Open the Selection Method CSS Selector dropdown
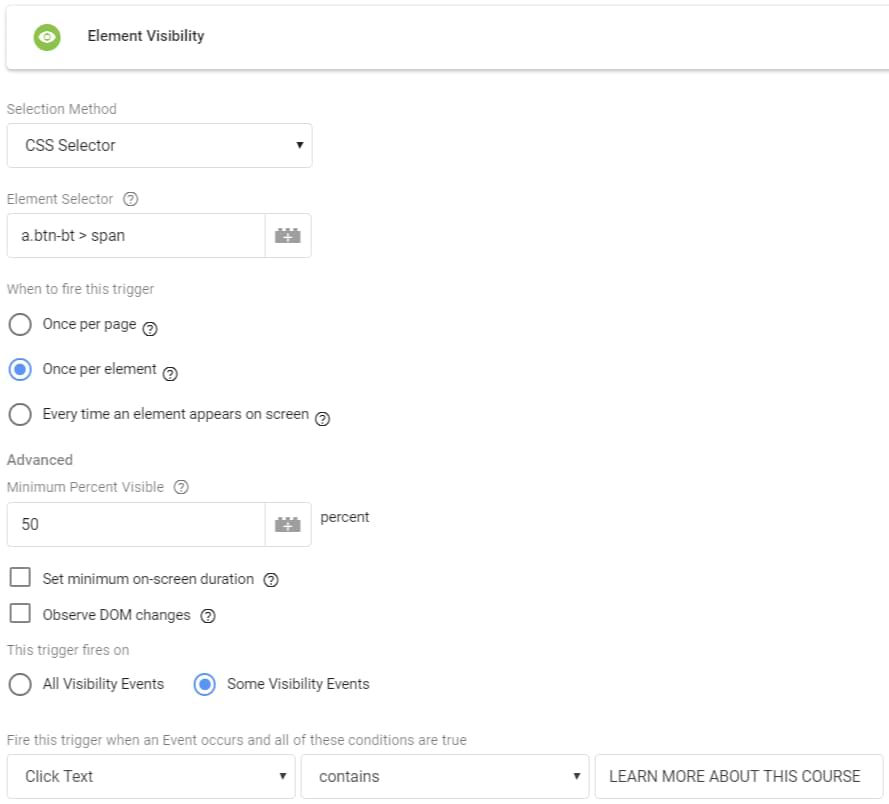This screenshot has height=804, width=889. click(x=159, y=146)
